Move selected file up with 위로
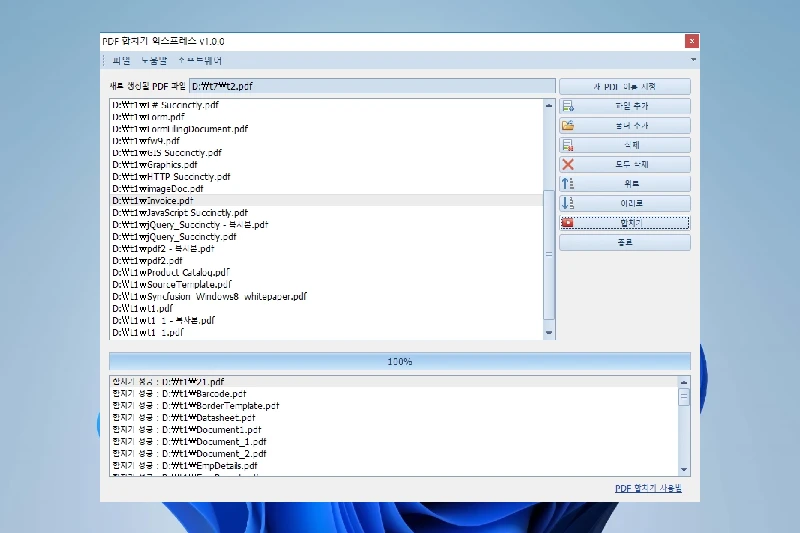800x533 pixels. pyautogui.click(x=624, y=184)
